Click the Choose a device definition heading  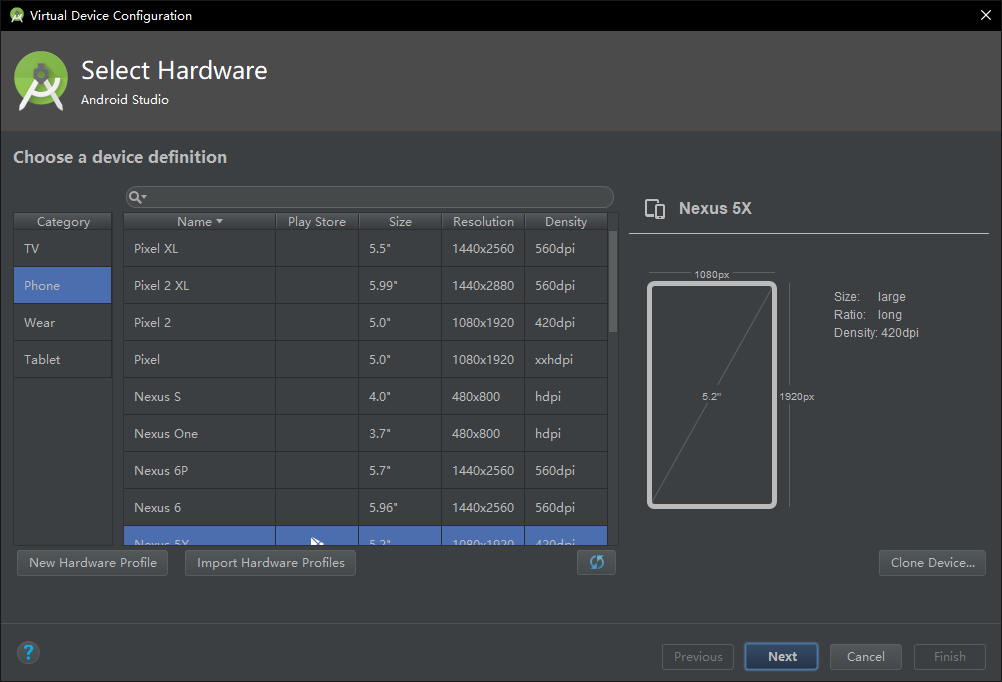(x=120, y=157)
